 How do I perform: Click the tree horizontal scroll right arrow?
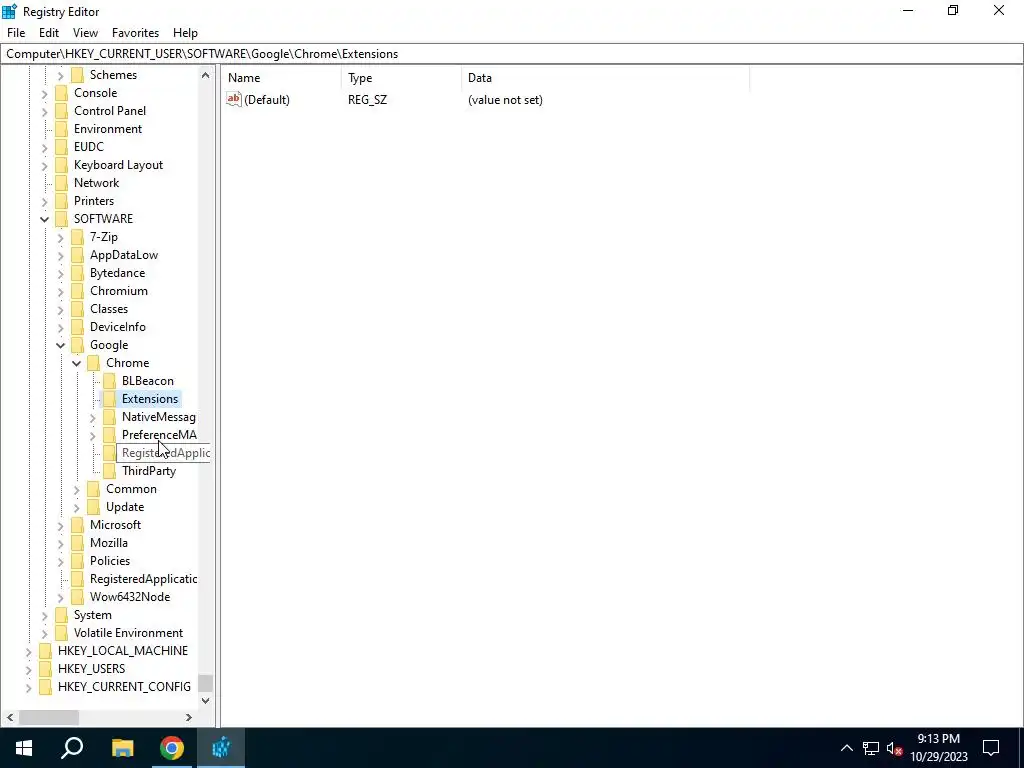[x=189, y=717]
